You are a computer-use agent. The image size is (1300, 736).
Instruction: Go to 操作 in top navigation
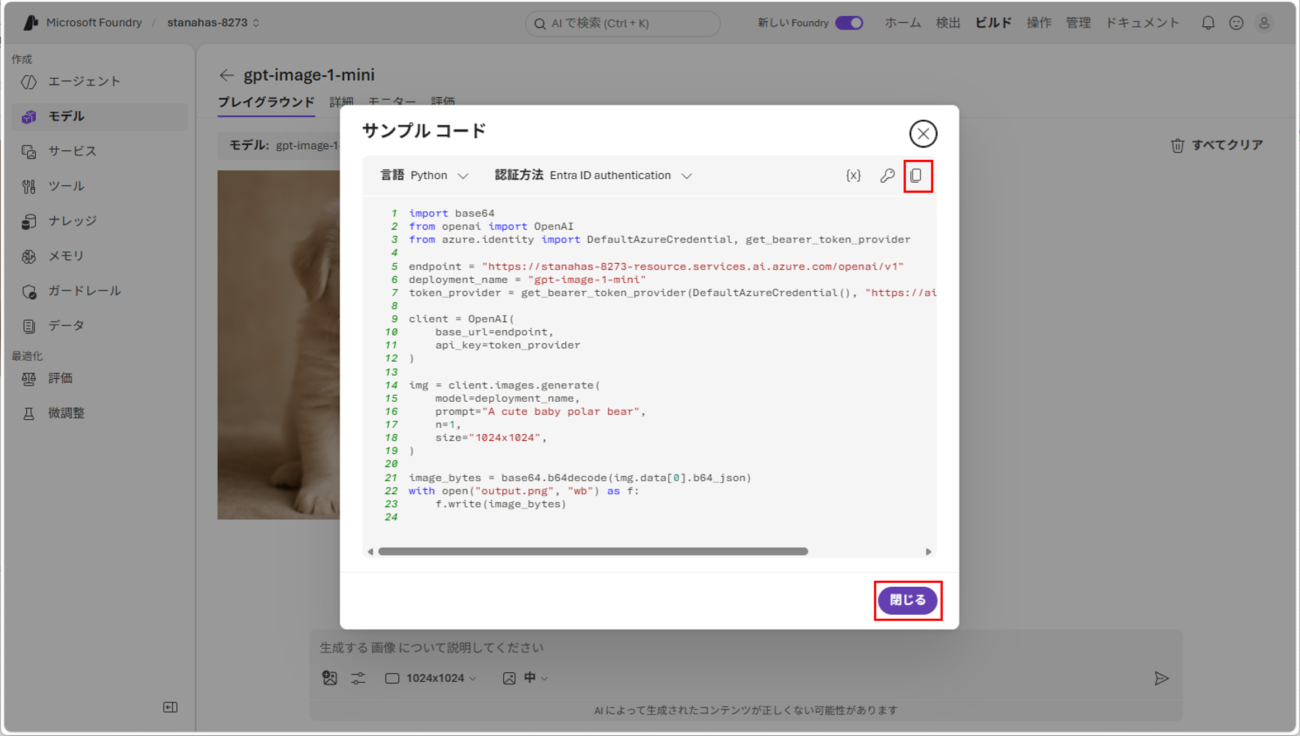point(1039,23)
